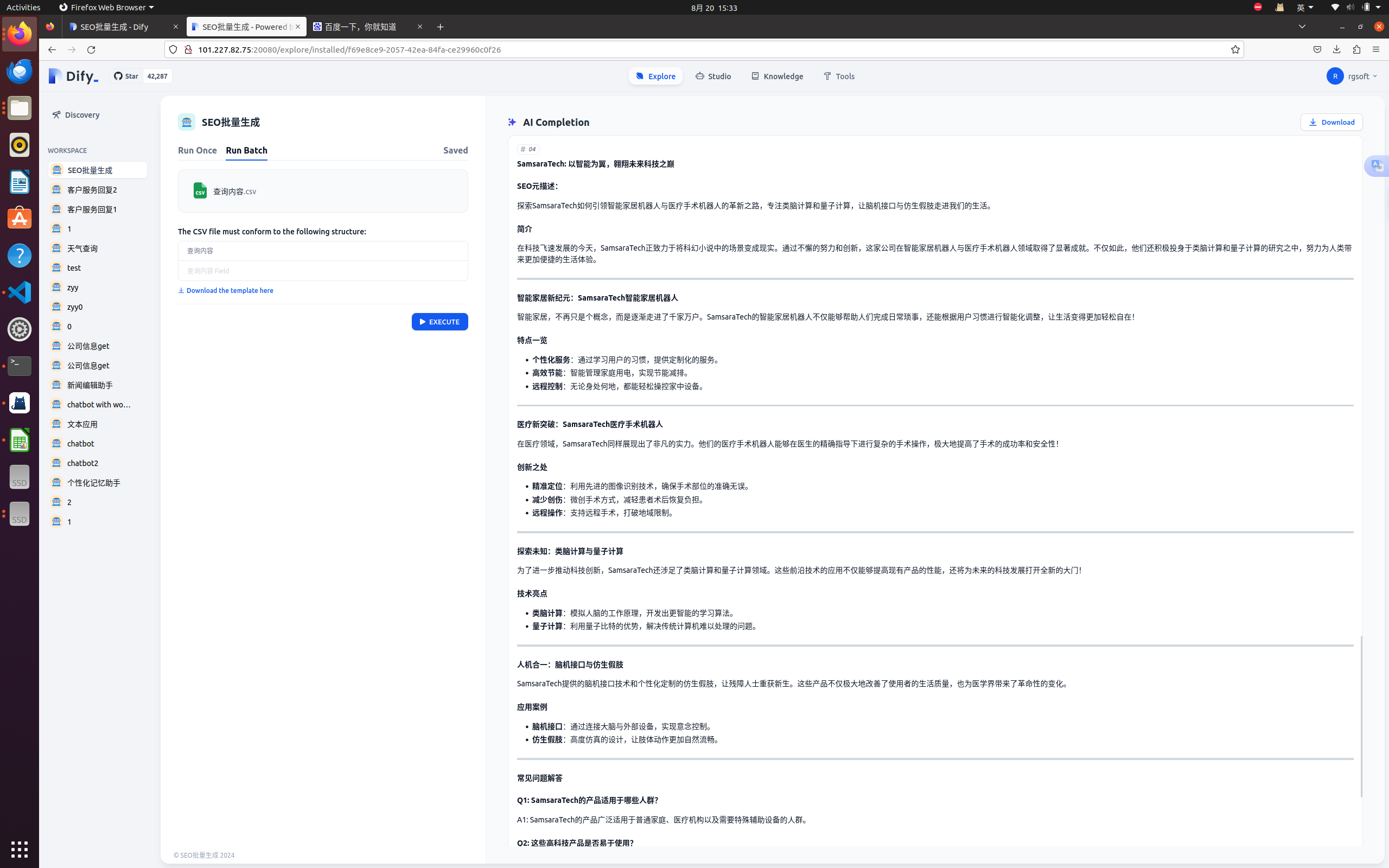Open Visual Studio Code from the dock
The height and width of the screenshot is (868, 1389).
pos(20,292)
